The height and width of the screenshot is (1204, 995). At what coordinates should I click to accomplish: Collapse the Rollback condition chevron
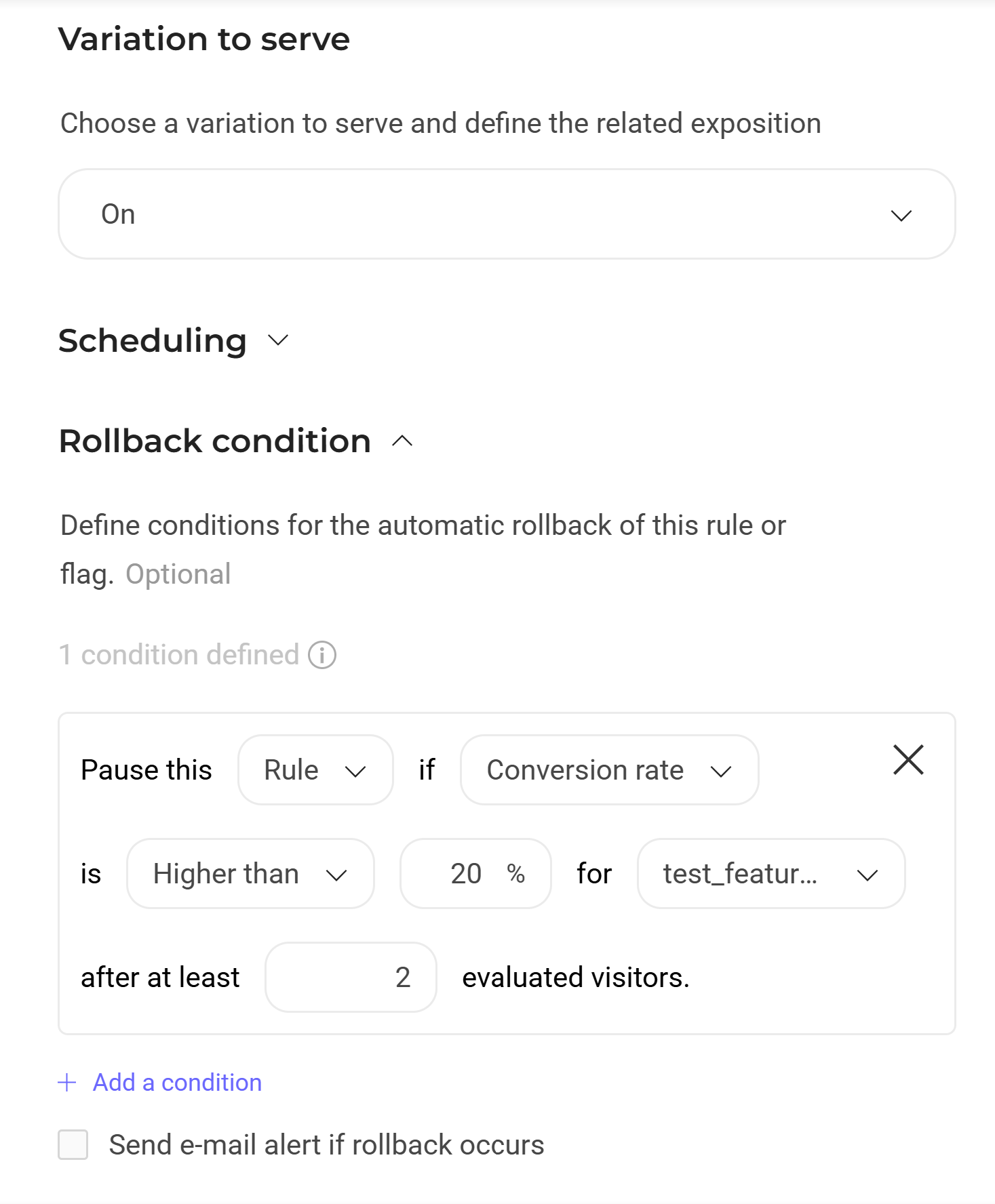coord(402,441)
